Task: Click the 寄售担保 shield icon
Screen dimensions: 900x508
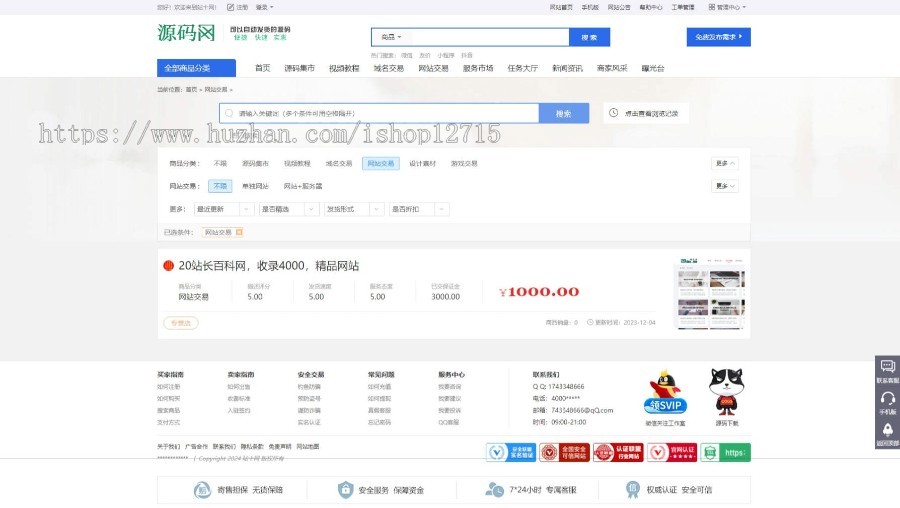Action: (x=202, y=490)
